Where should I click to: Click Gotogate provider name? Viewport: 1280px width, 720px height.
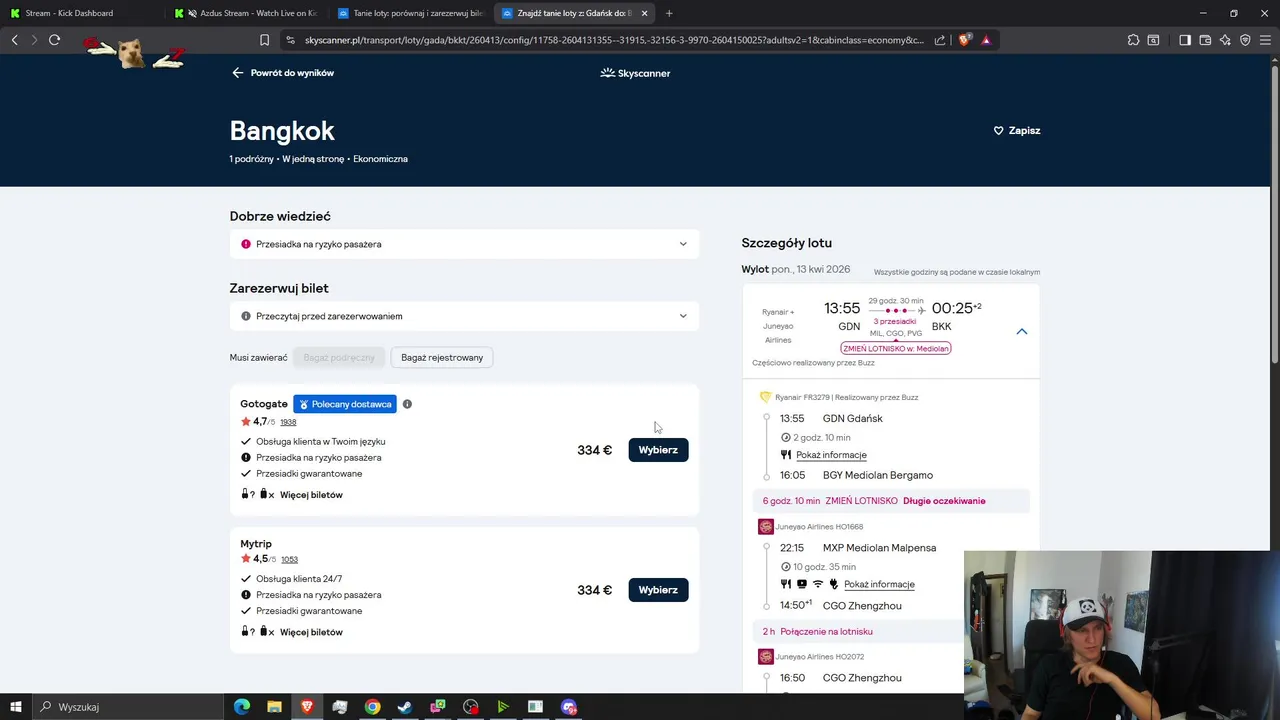click(x=263, y=404)
